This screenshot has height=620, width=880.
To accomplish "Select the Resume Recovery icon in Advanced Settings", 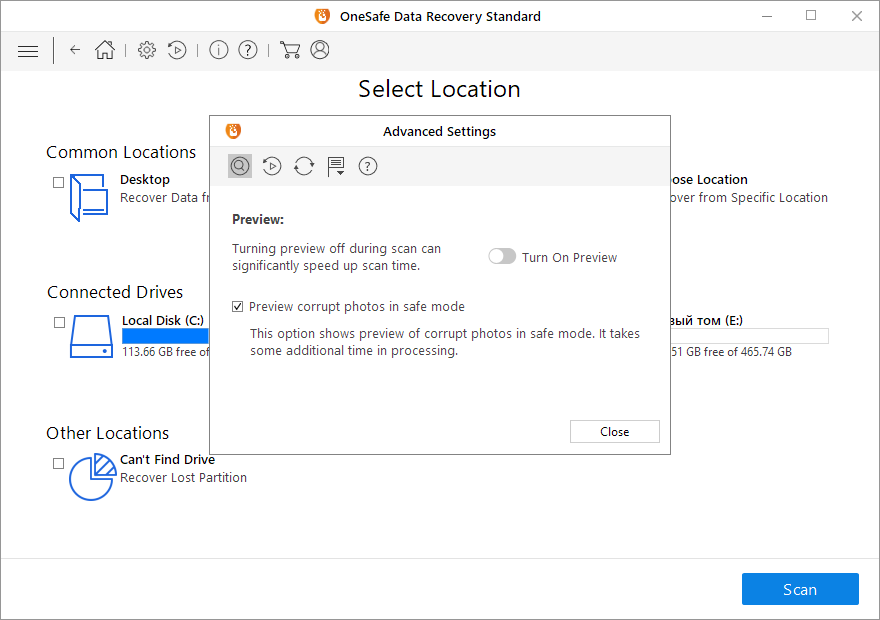I will click(x=272, y=166).
